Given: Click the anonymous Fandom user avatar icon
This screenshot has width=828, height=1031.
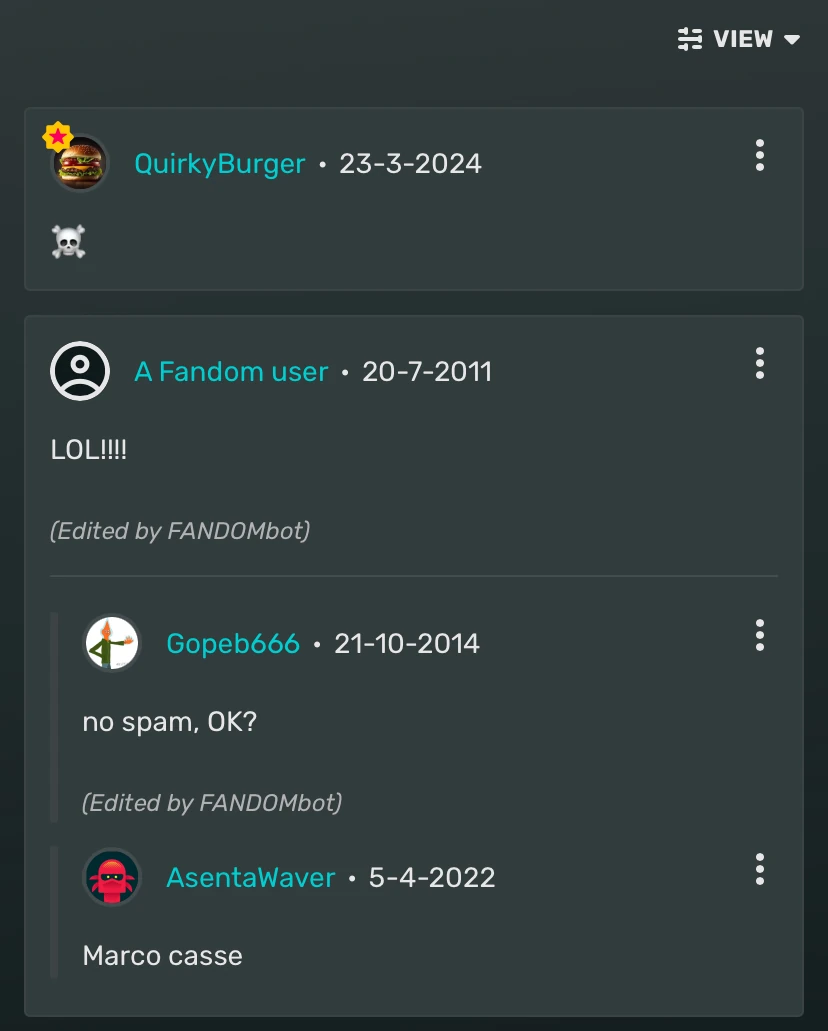Looking at the screenshot, I should pyautogui.click(x=80, y=370).
